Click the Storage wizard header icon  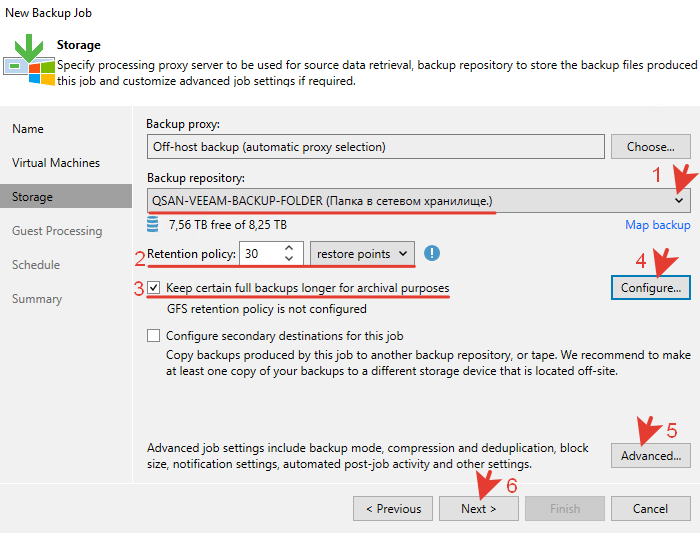tap(28, 61)
